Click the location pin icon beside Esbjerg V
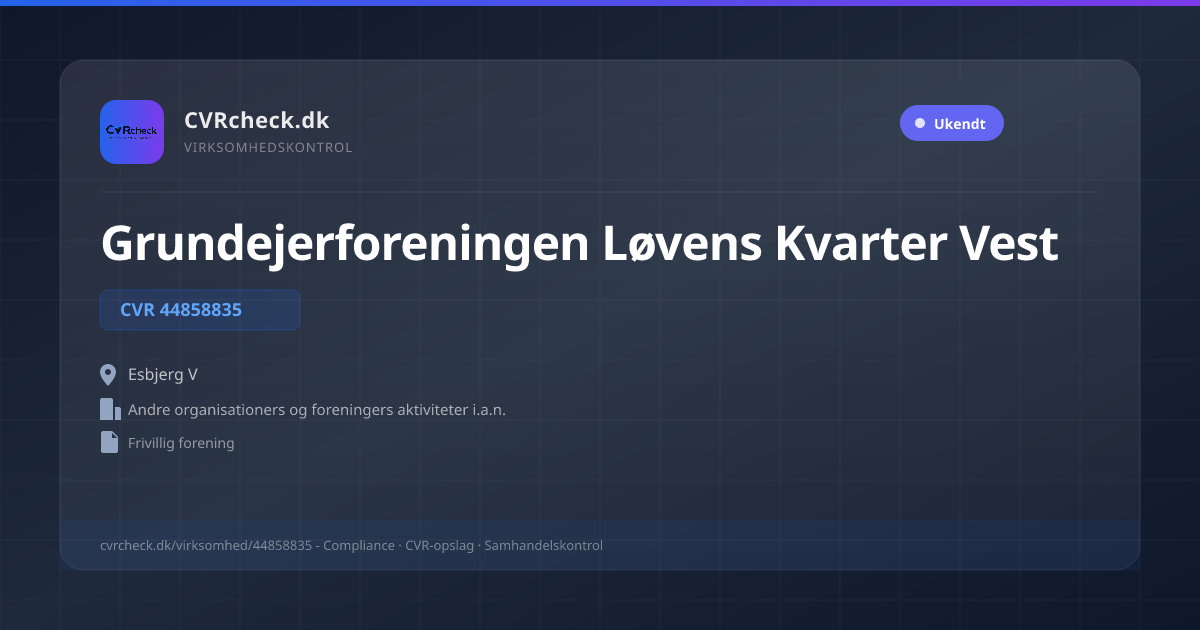 point(109,375)
